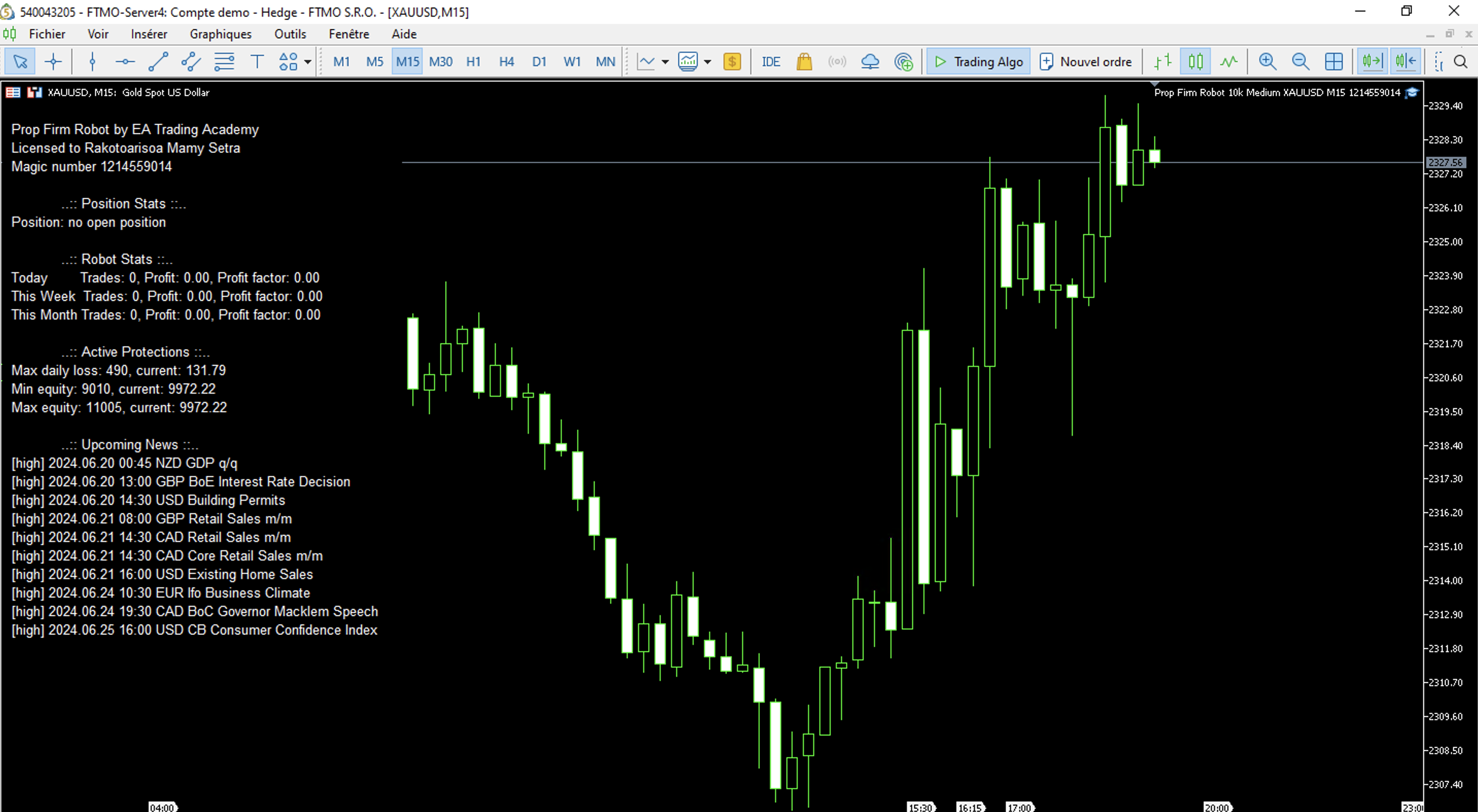Open the chart type line icon
This screenshot has width=1478, height=812.
click(x=646, y=61)
